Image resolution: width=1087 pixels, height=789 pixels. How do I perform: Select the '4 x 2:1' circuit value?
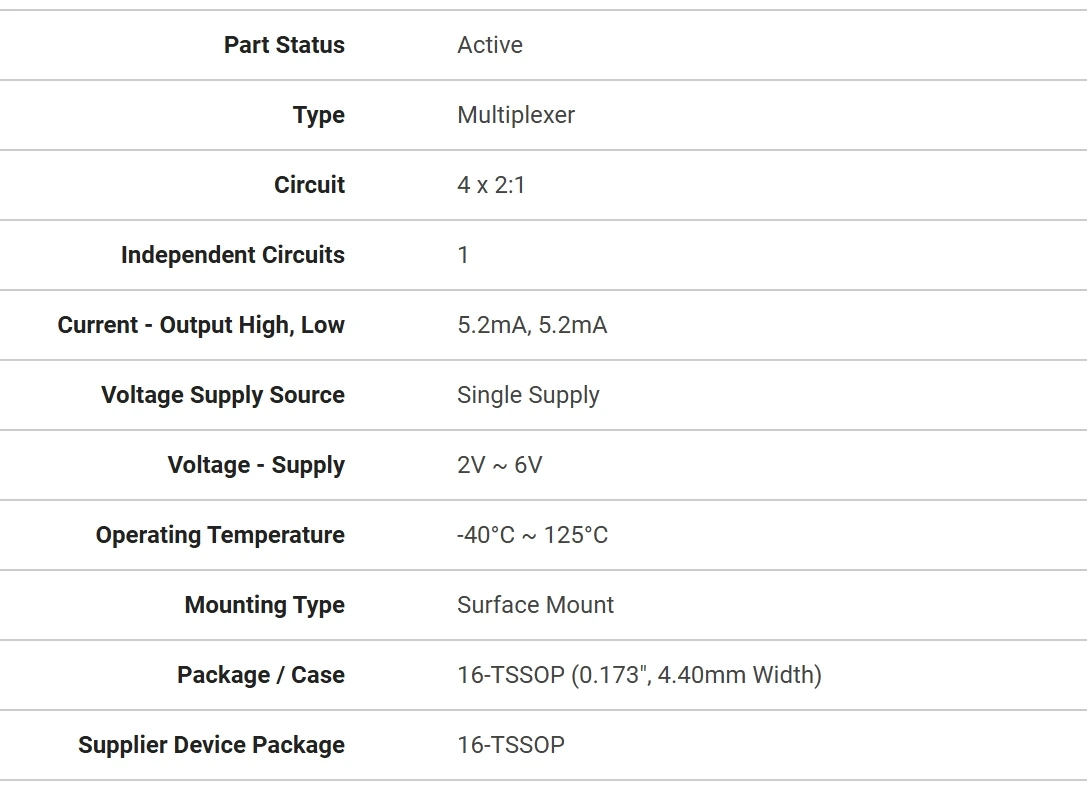(491, 185)
